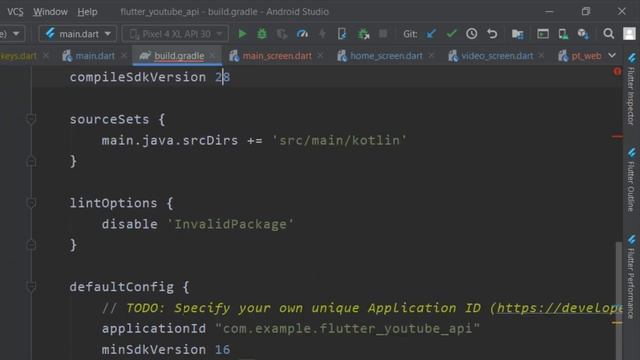Update project with Git blue arrow
This screenshot has width=640, height=360.
[x=431, y=34]
